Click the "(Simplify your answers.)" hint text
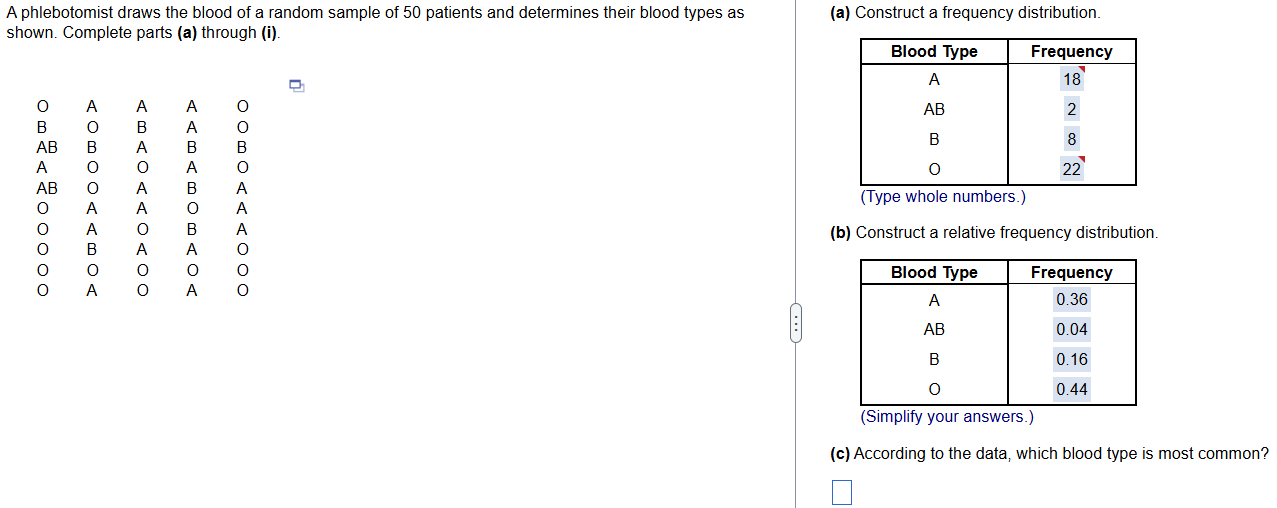1277x508 pixels. tap(946, 417)
